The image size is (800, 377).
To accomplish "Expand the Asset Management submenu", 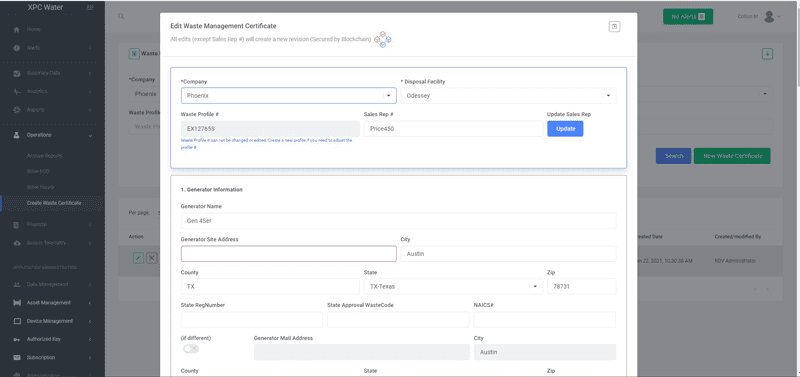I will click(90, 303).
